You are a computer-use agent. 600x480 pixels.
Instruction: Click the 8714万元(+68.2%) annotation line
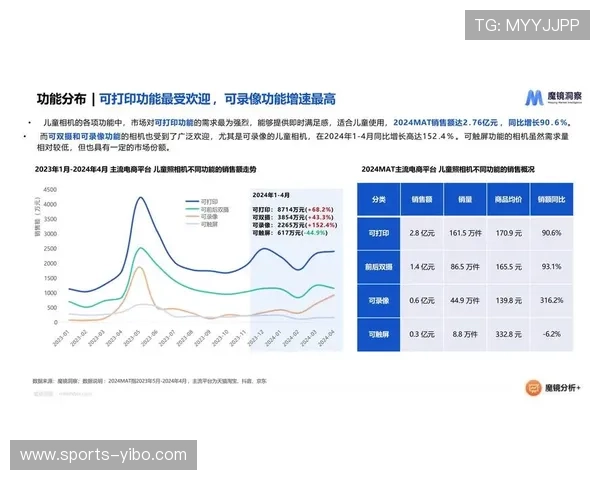pos(293,210)
